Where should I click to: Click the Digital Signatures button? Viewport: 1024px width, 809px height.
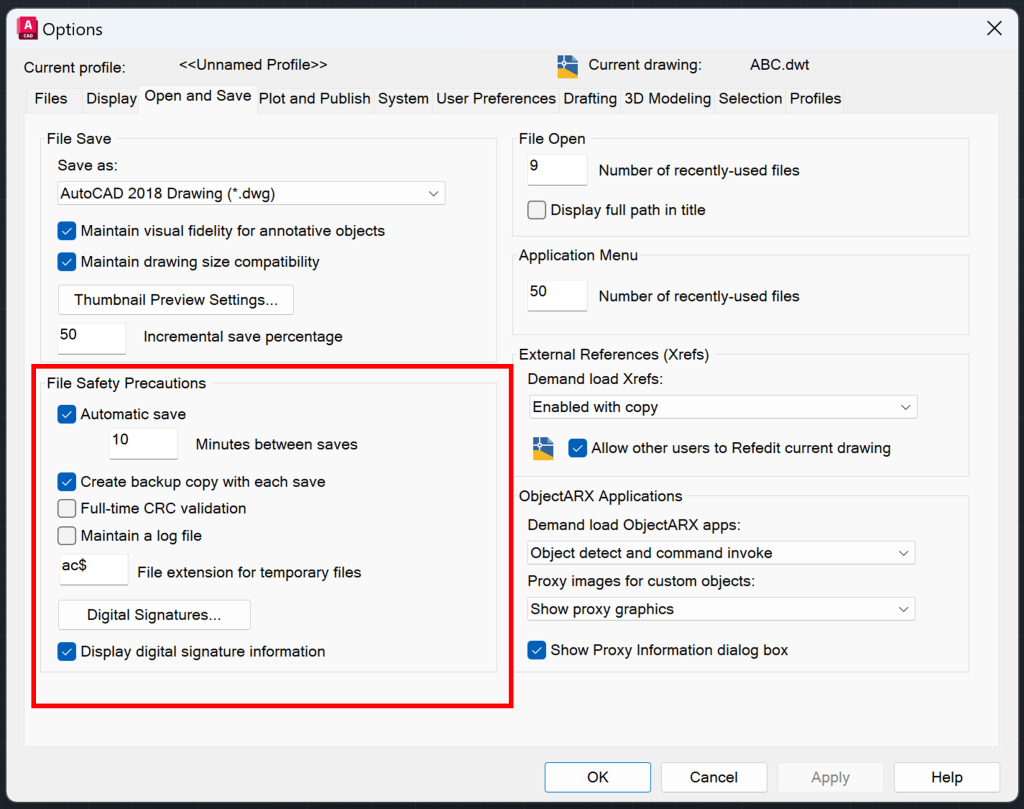(x=153, y=614)
